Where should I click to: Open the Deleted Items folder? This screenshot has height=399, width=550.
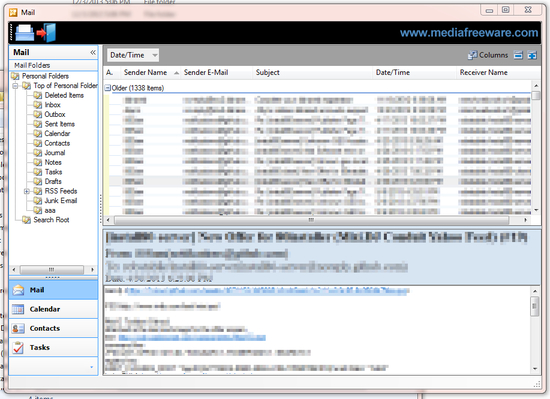click(64, 95)
